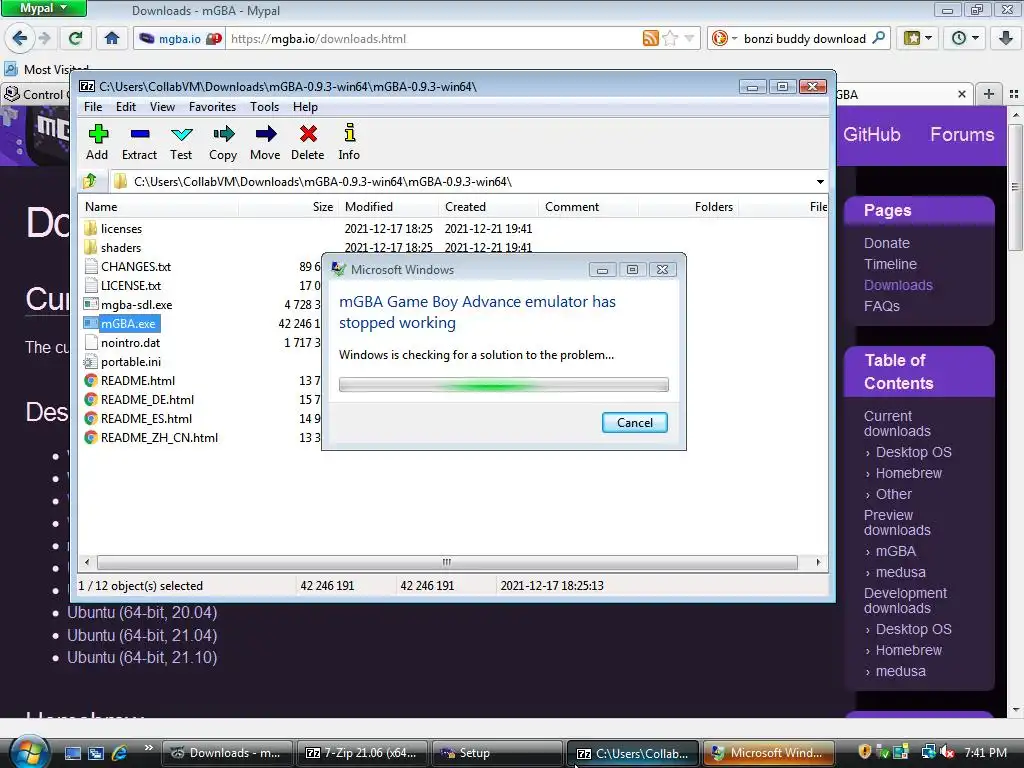Open the Forums link on mGBA site
Image resolution: width=1024 pixels, height=768 pixels.
point(962,135)
